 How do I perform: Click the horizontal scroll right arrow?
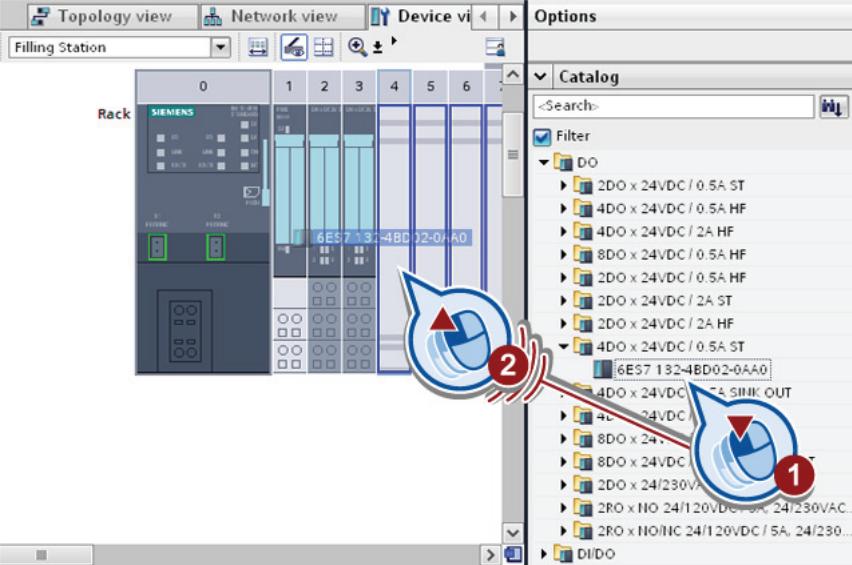490,555
